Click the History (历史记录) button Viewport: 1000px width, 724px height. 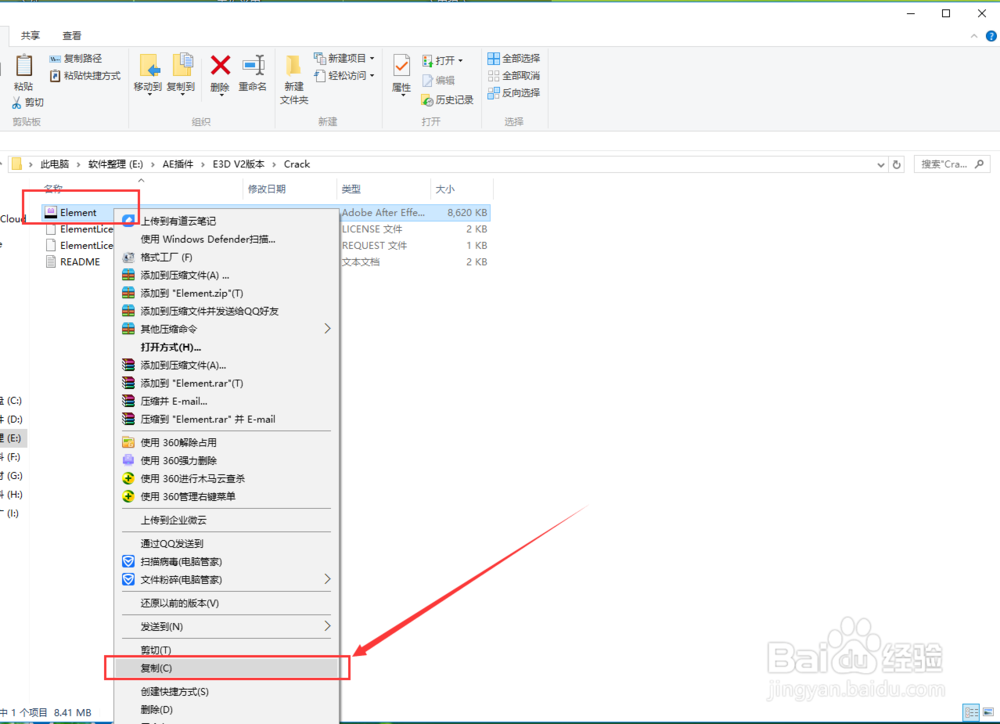[447, 100]
